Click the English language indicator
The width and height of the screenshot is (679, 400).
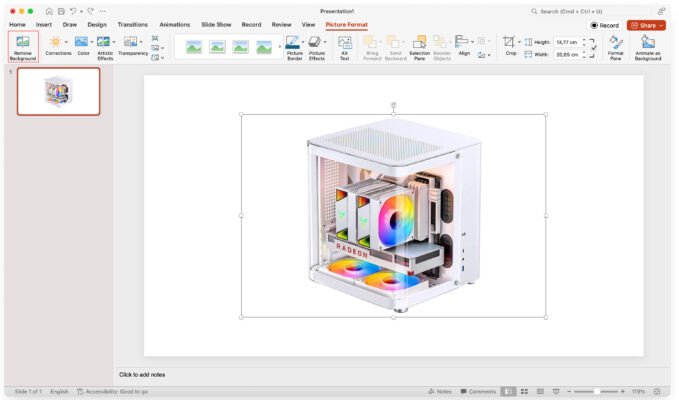click(59, 392)
